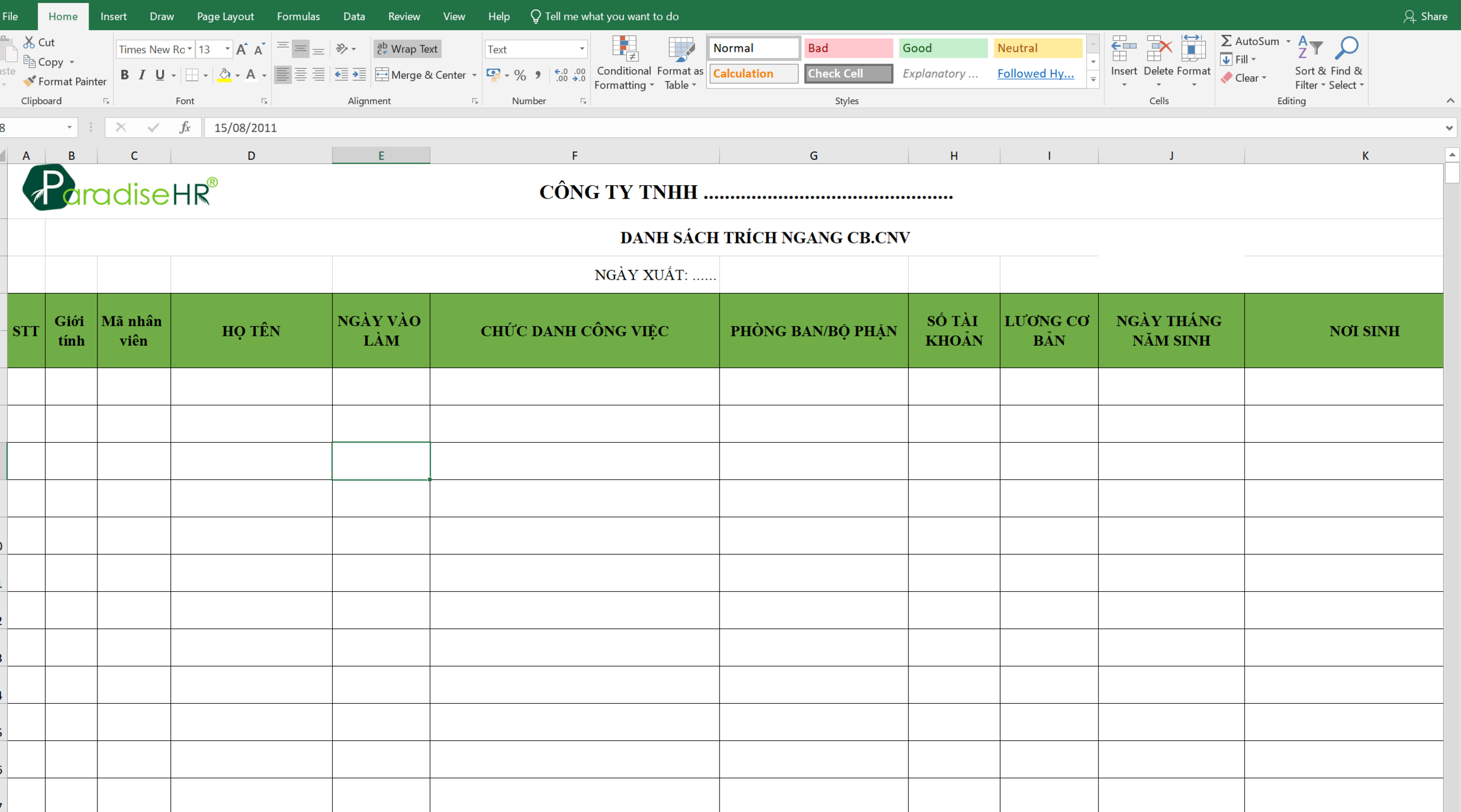Image resolution: width=1461 pixels, height=812 pixels.
Task: Click the Conditional Formatting icon
Action: [x=624, y=49]
